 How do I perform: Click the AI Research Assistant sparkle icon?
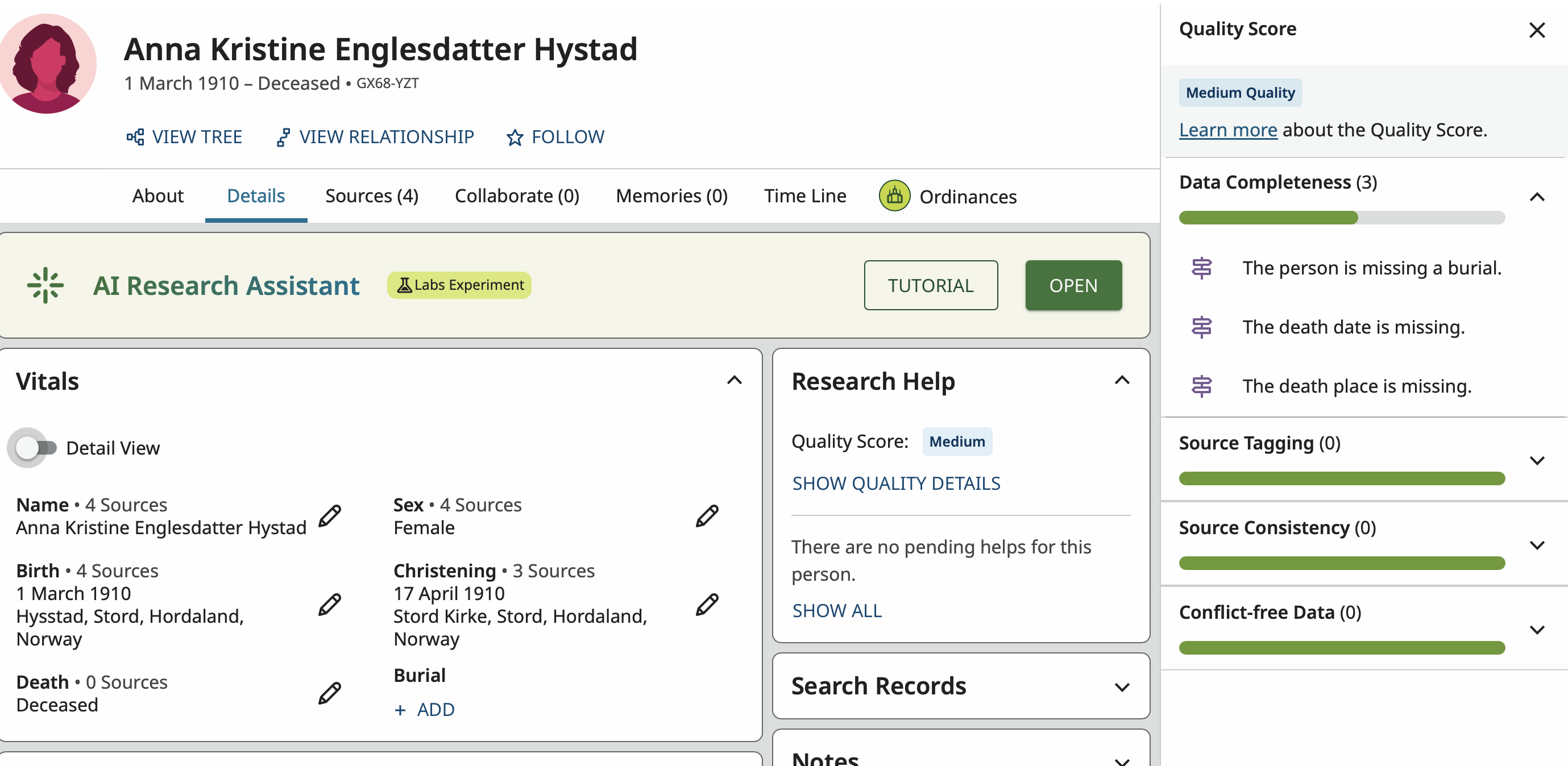click(45, 285)
